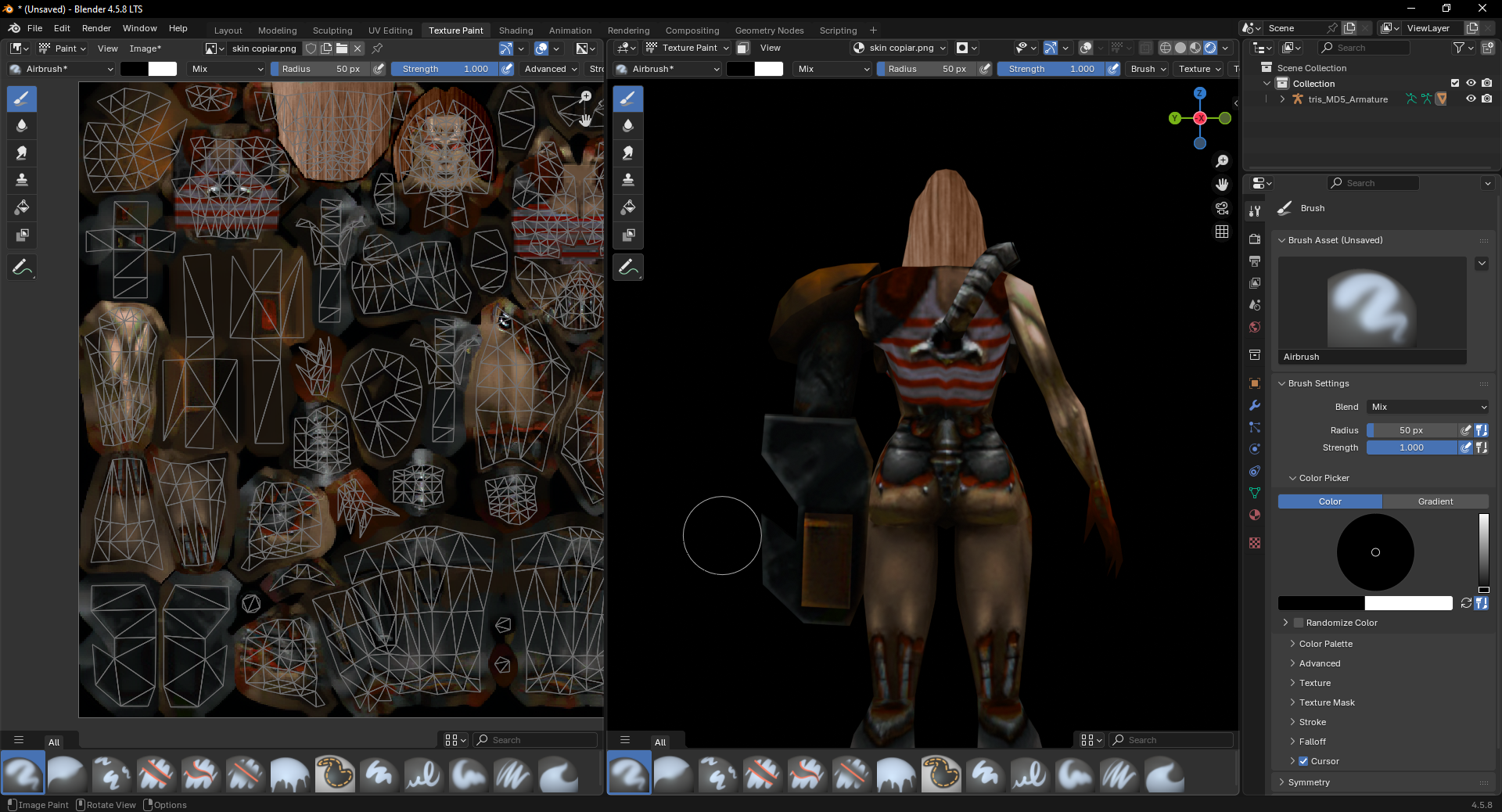The height and width of the screenshot is (812, 1502).
Task: Select the Smear tool in image editor toolbar
Action: pyautogui.click(x=22, y=153)
